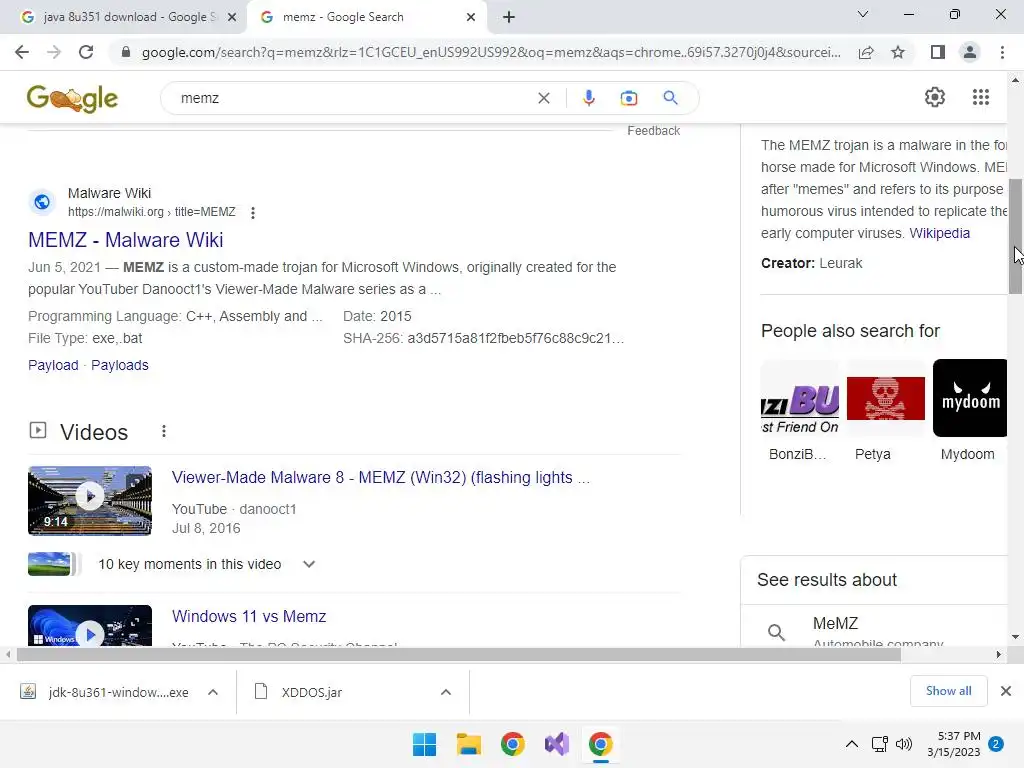The height and width of the screenshot is (768, 1024).
Task: Open MEMZ - Malware Wiki result
Action: (x=125, y=240)
